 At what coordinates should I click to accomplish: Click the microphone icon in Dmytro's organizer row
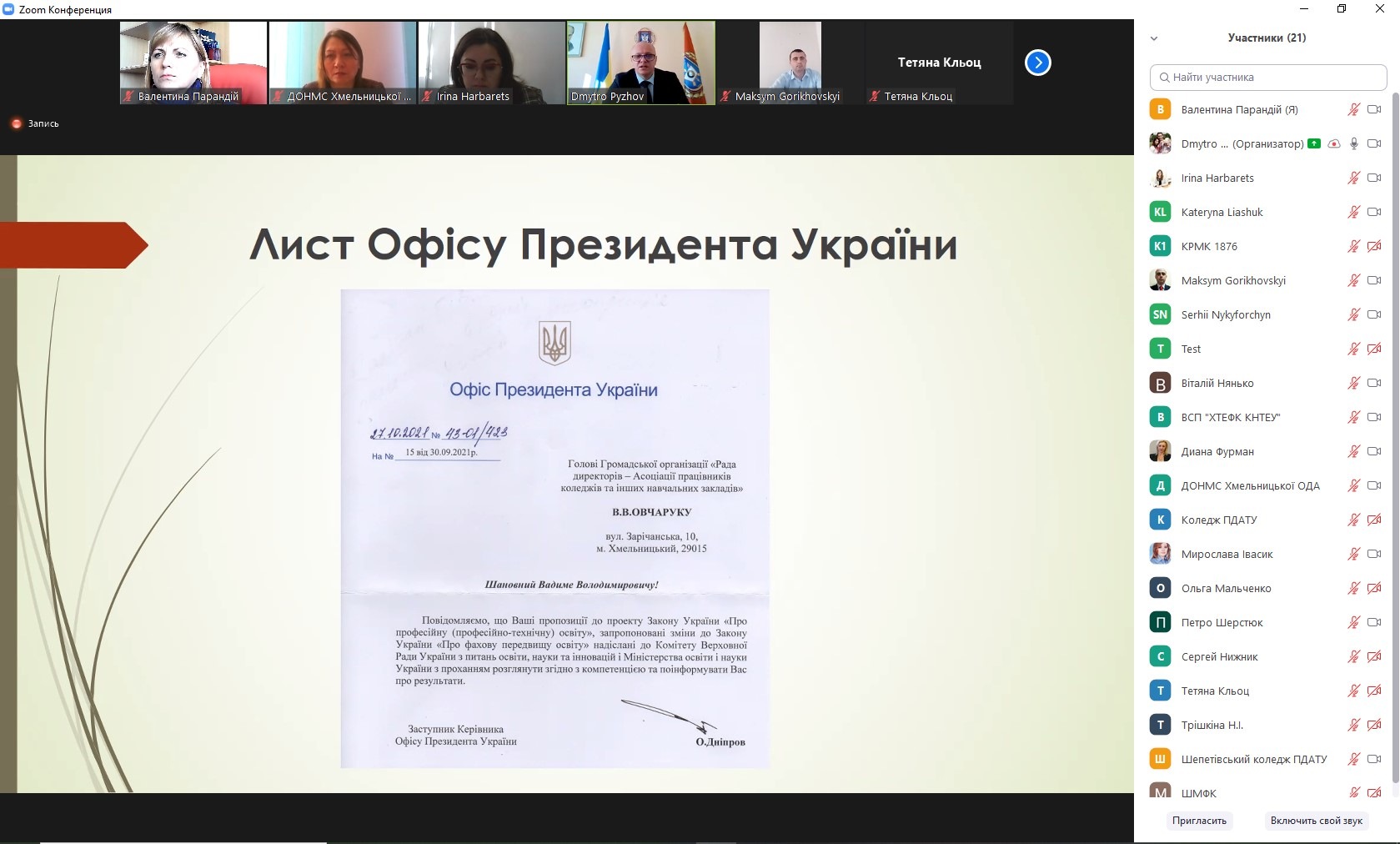1354,143
